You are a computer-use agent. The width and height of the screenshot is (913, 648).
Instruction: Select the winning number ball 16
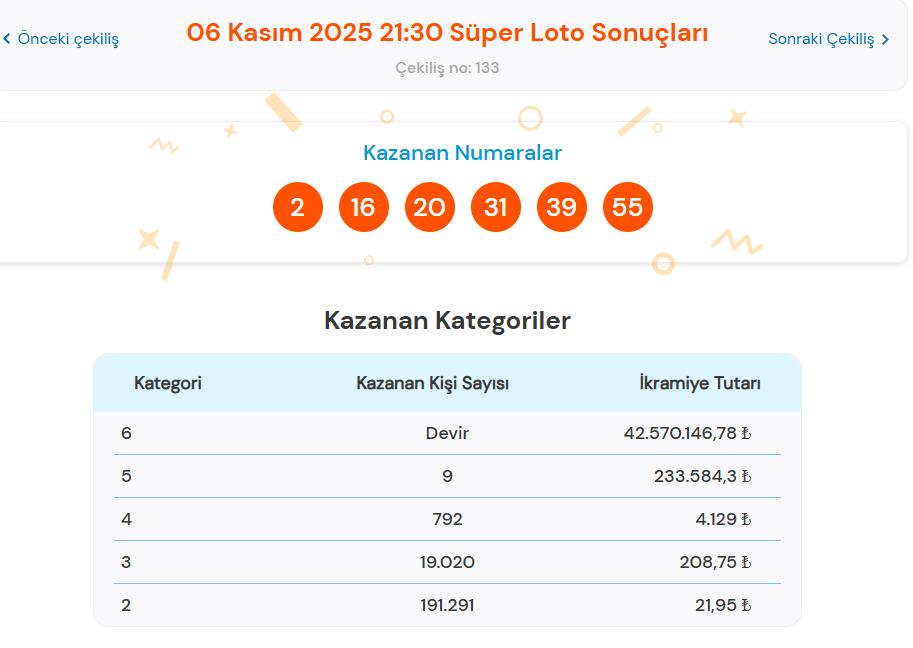coord(363,206)
